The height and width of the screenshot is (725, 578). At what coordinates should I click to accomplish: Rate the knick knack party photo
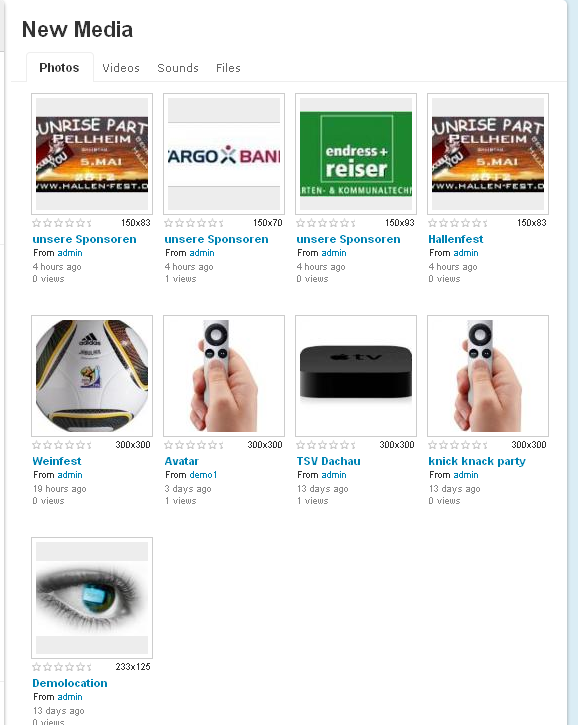457,445
